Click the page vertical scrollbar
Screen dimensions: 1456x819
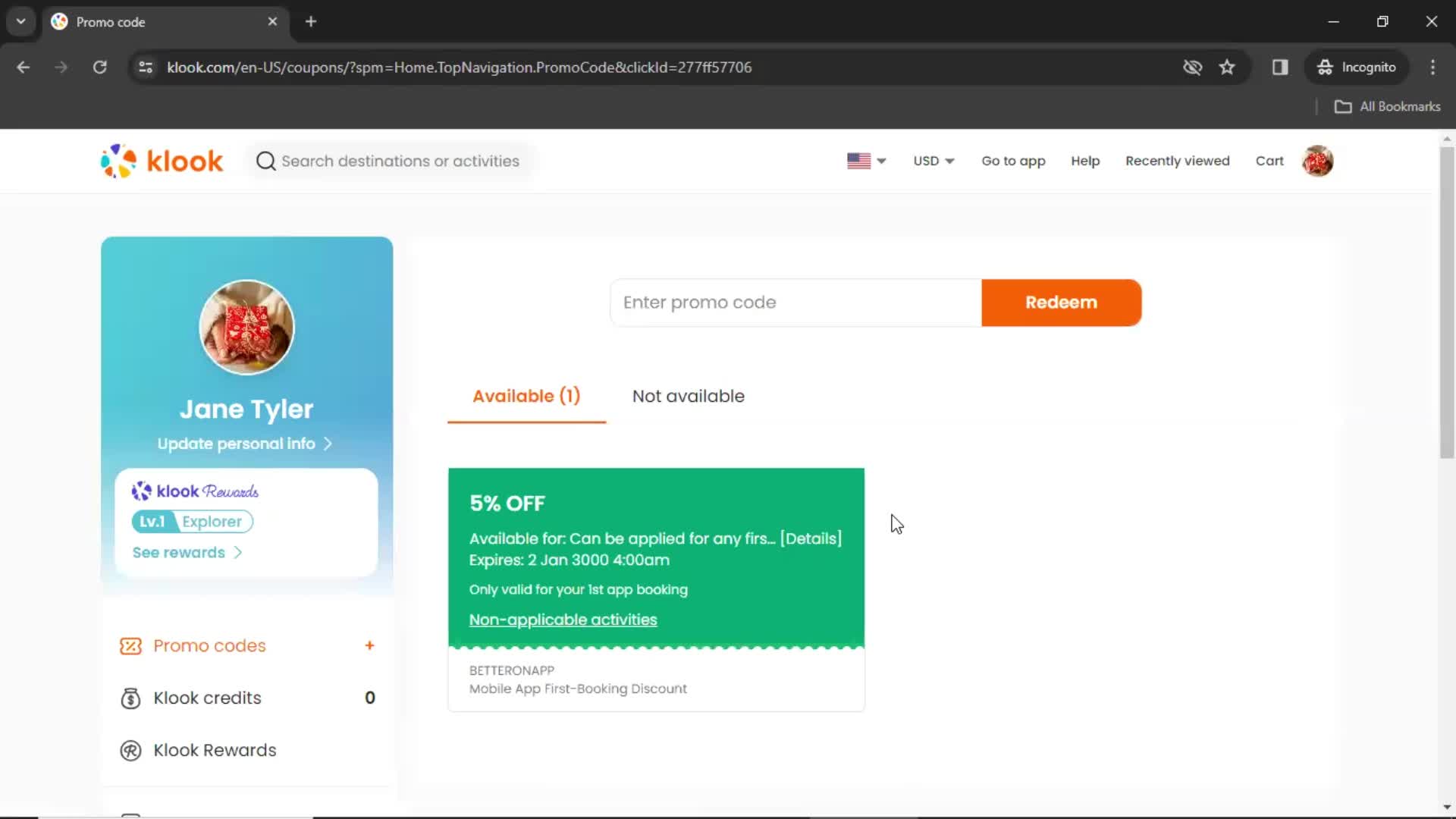(1447, 303)
